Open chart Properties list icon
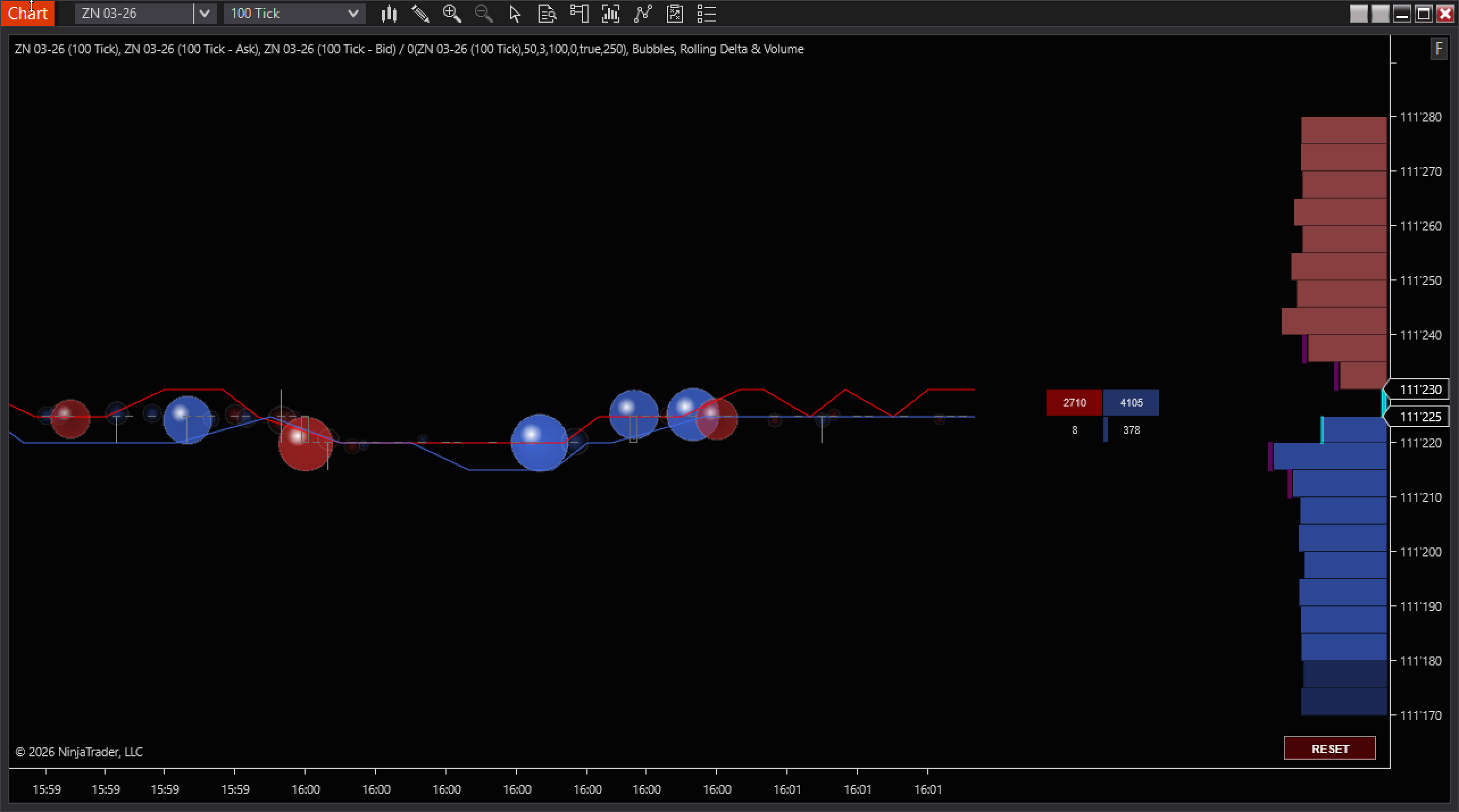 click(706, 14)
